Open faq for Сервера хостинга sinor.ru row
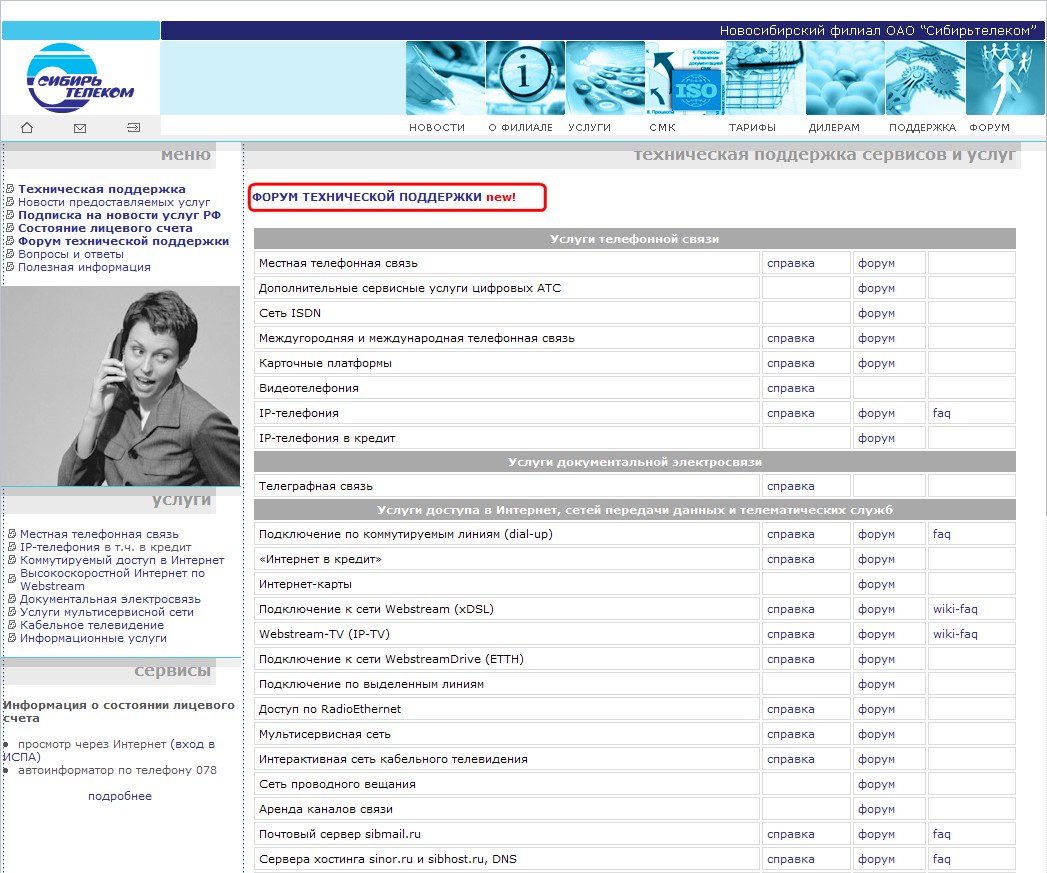The width and height of the screenshot is (1047, 873). pos(941,859)
